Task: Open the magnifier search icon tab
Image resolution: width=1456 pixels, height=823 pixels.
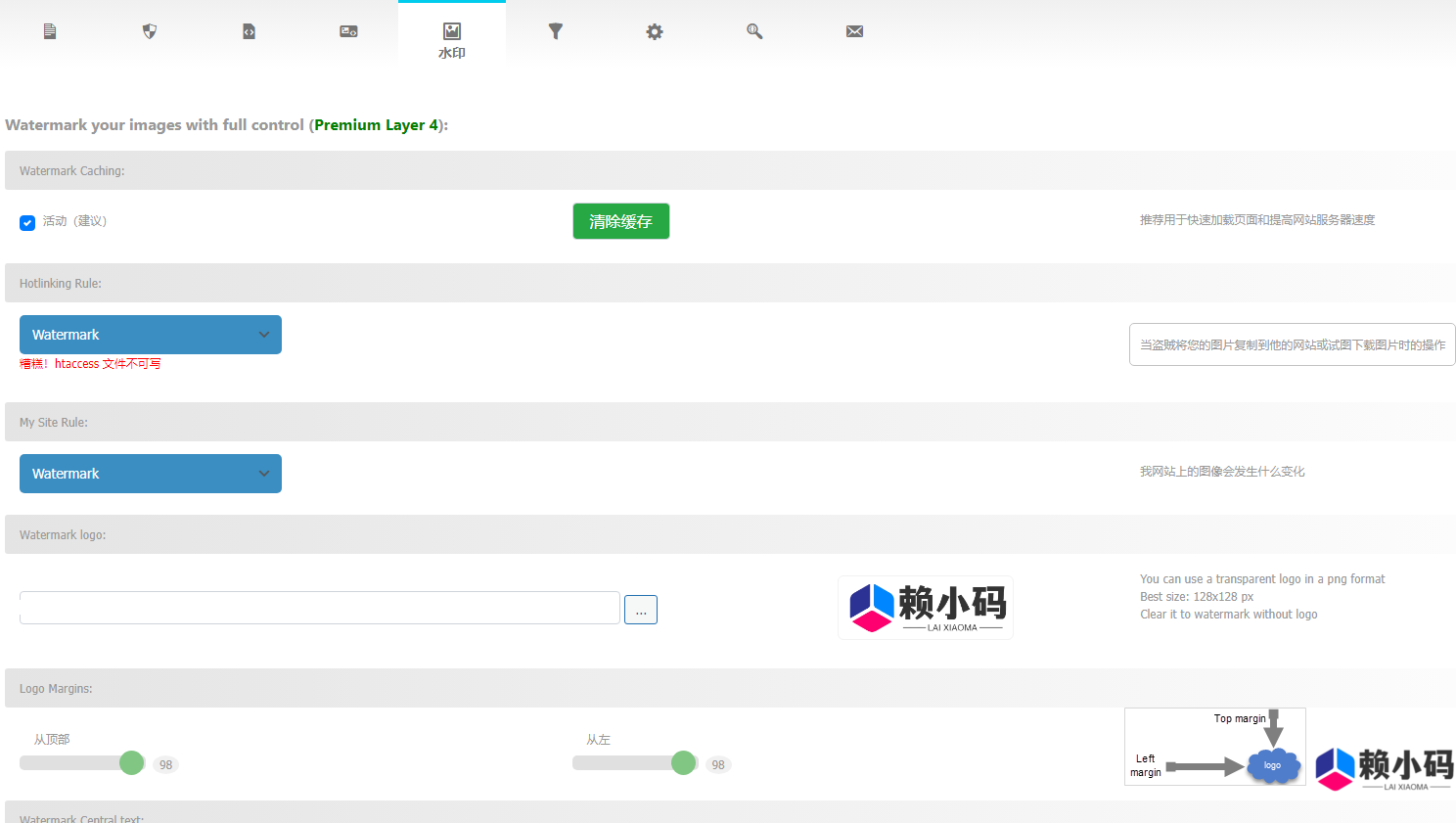Action: [x=754, y=31]
